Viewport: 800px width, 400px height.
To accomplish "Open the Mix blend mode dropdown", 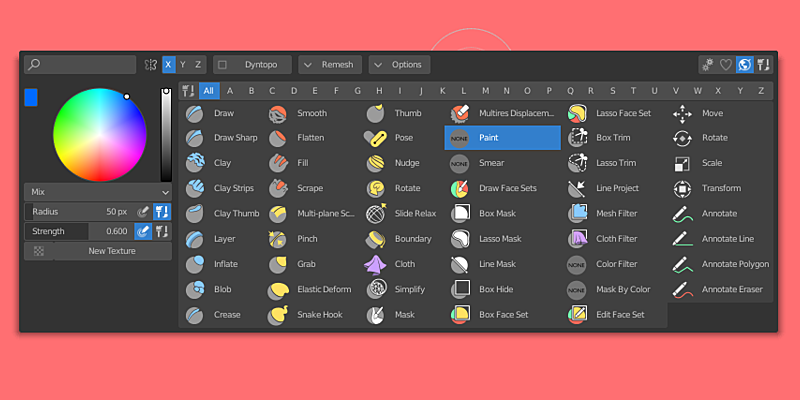I will [98, 191].
